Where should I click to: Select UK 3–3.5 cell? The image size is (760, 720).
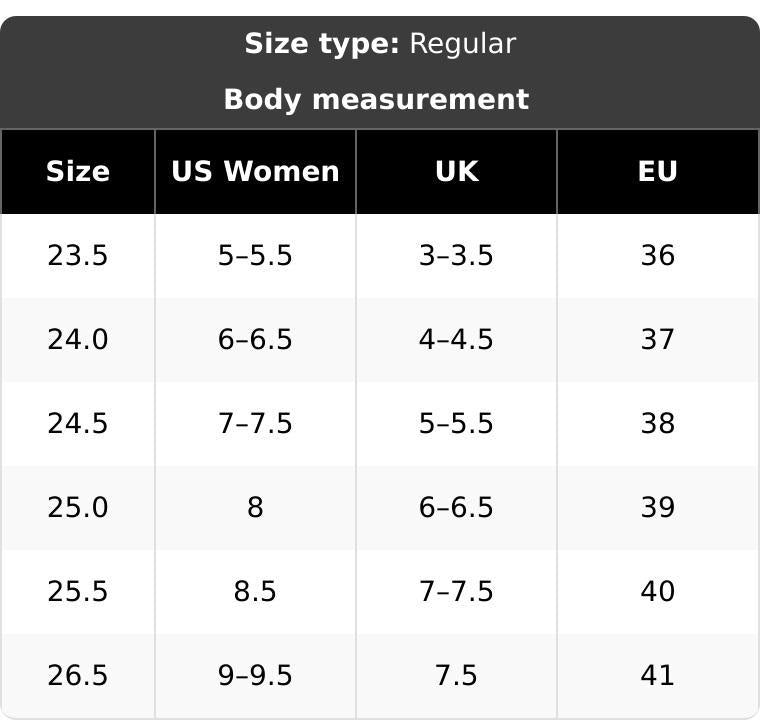[456, 256]
